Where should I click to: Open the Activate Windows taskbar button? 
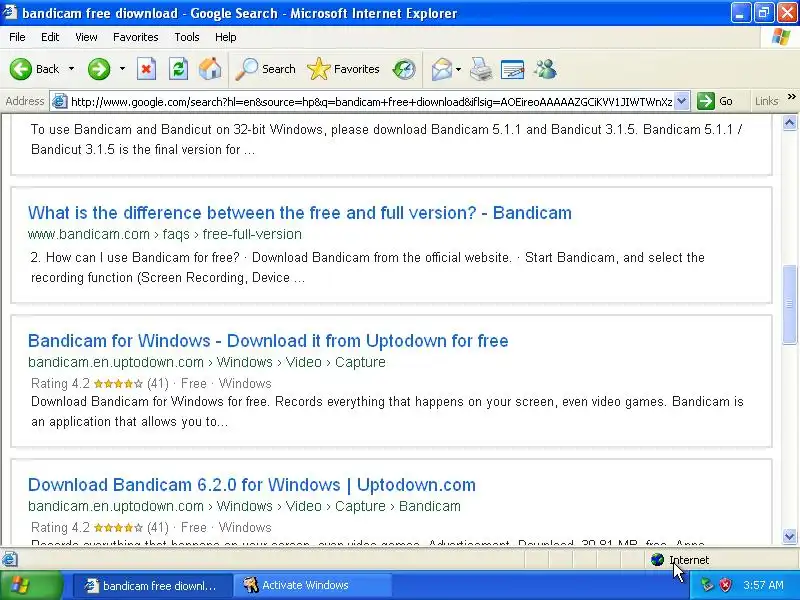point(313,586)
